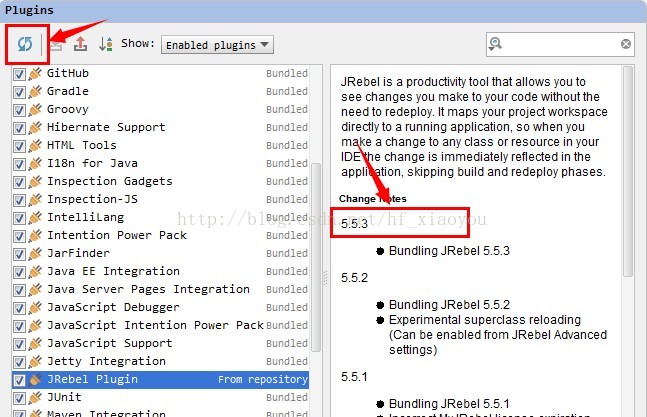Image resolution: width=647 pixels, height=417 pixels.
Task: Uncheck the GitHub plugin checkbox
Action: [x=19, y=74]
